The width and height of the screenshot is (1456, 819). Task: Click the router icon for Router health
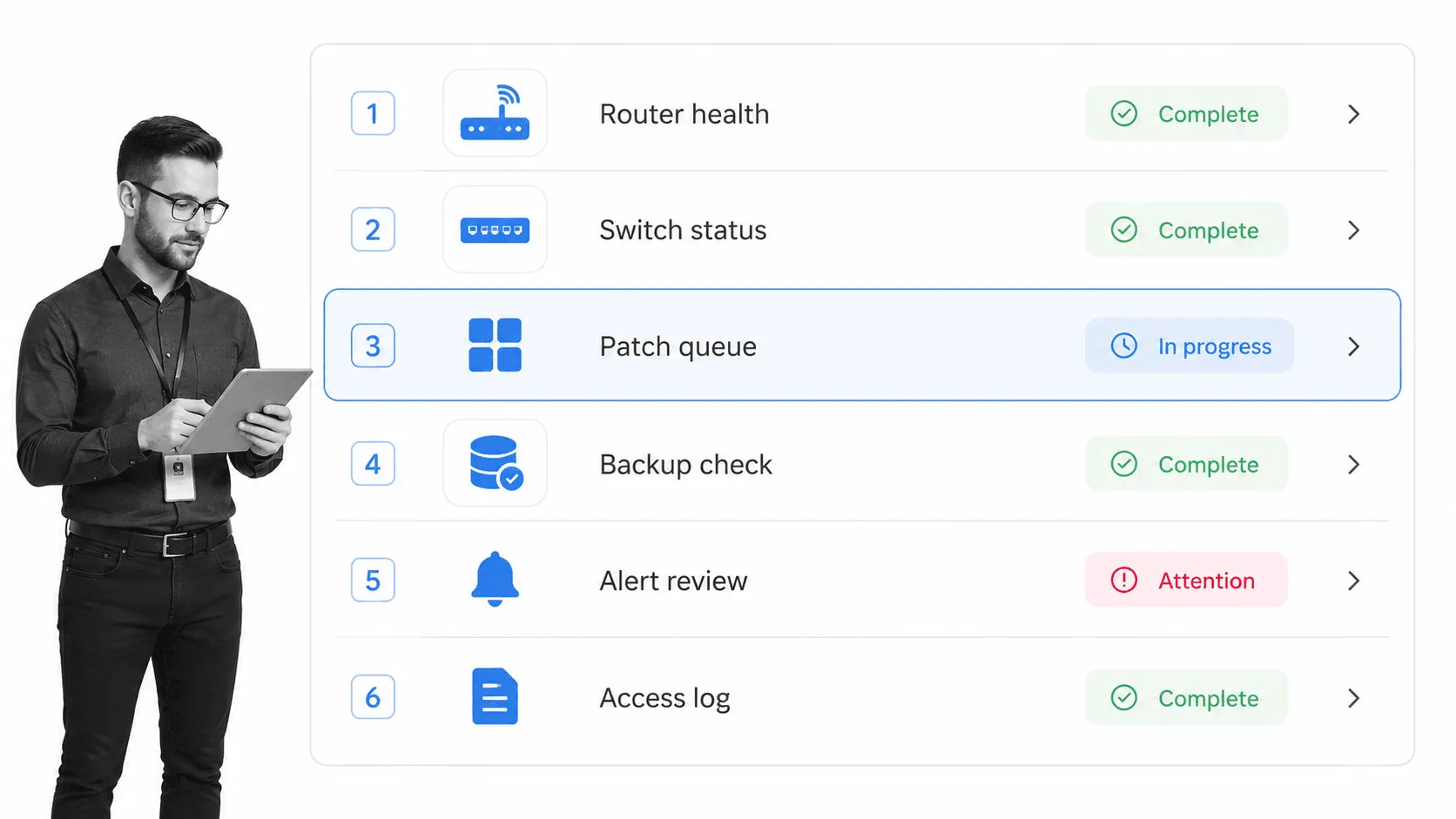495,113
